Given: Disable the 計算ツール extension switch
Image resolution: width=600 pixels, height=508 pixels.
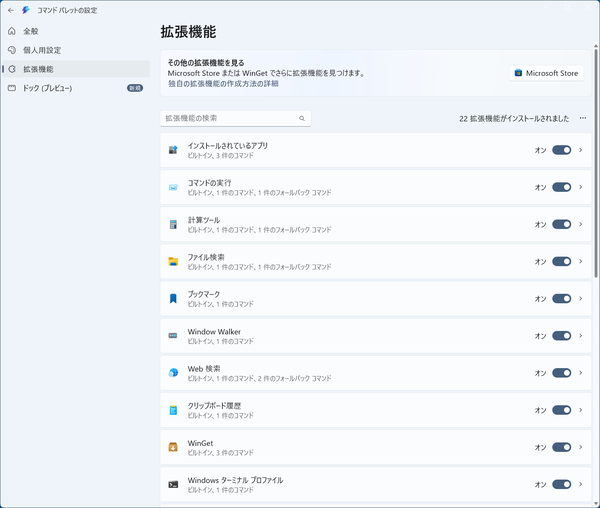Looking at the screenshot, I should click(x=561, y=224).
